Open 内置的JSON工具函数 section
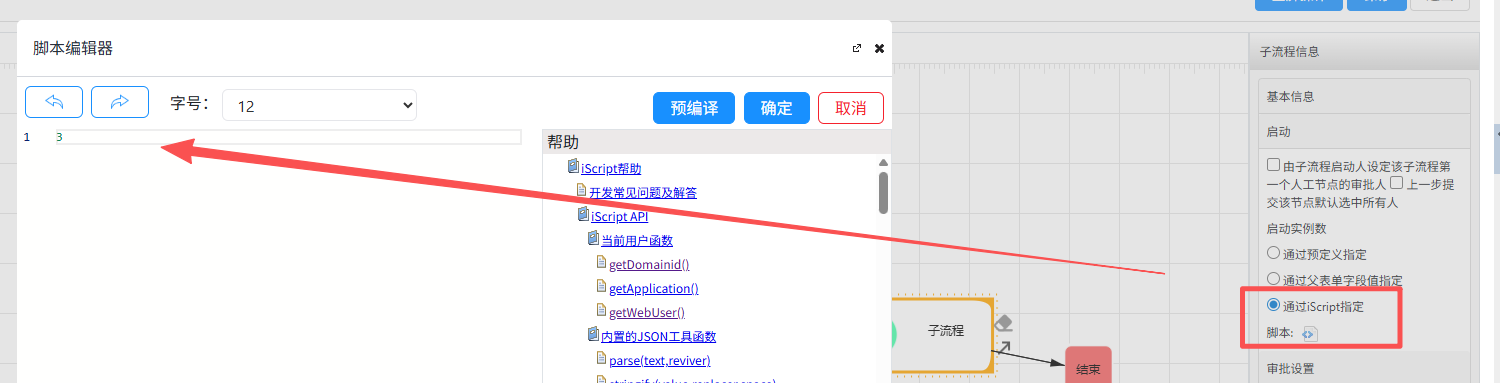The width and height of the screenshot is (1500, 383). [x=658, y=336]
